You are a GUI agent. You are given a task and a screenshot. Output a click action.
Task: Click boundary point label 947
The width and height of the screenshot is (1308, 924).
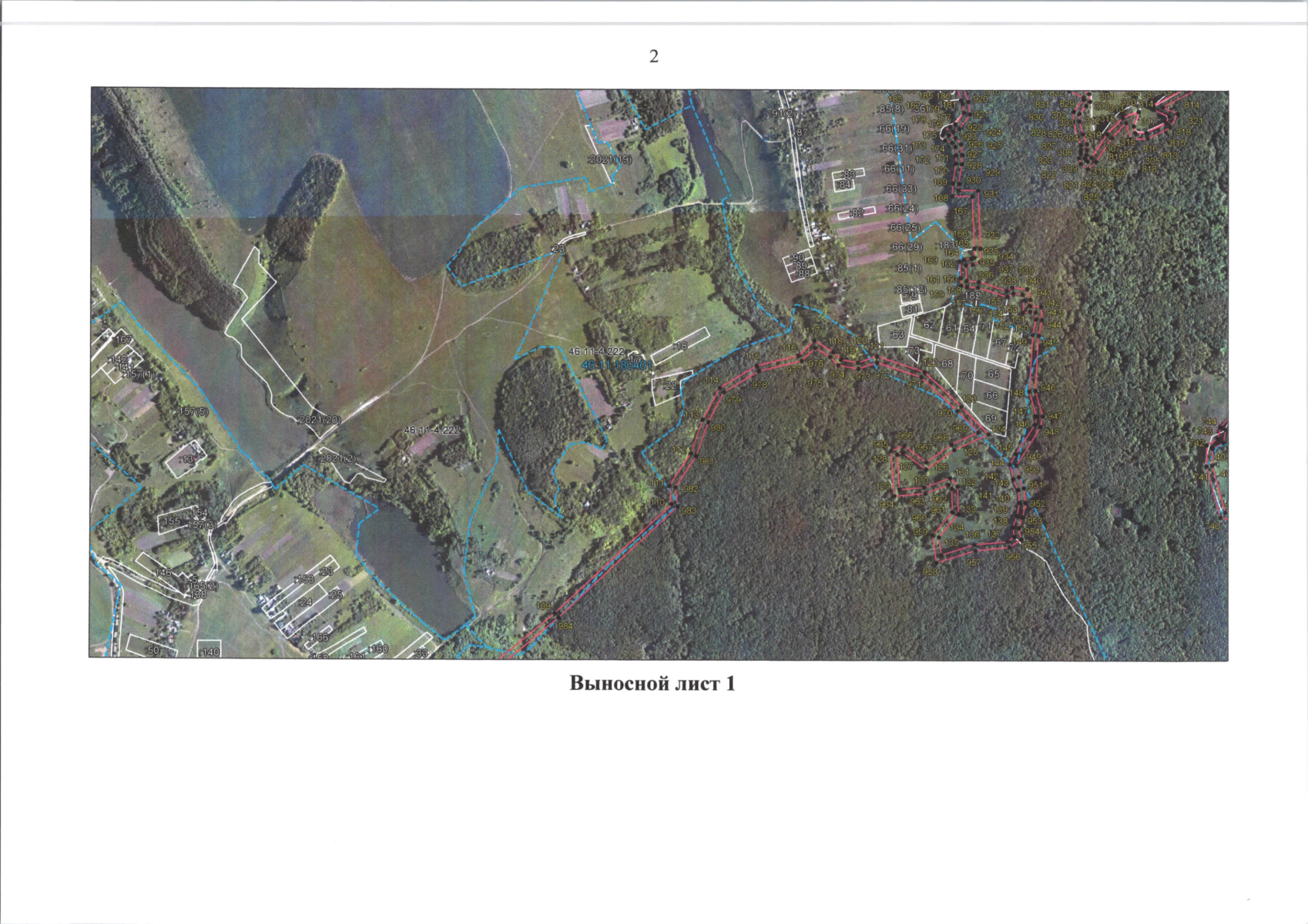(1055, 416)
